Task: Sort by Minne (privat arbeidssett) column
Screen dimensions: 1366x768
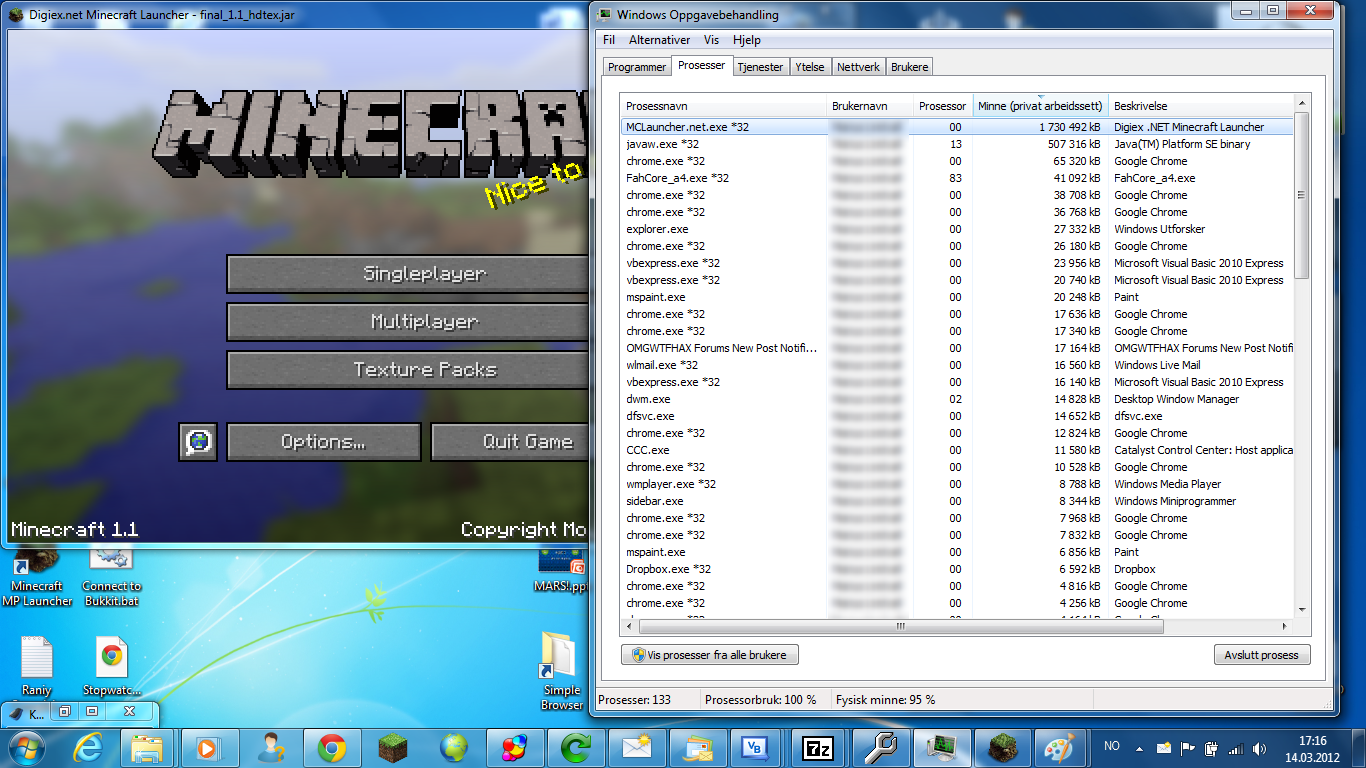Action: click(x=1040, y=106)
